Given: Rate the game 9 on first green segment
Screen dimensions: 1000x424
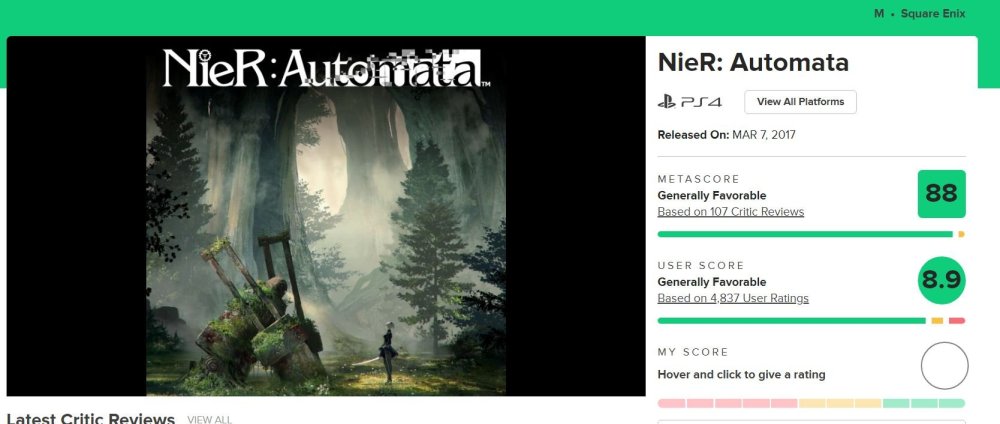Looking at the screenshot, I should (896, 403).
